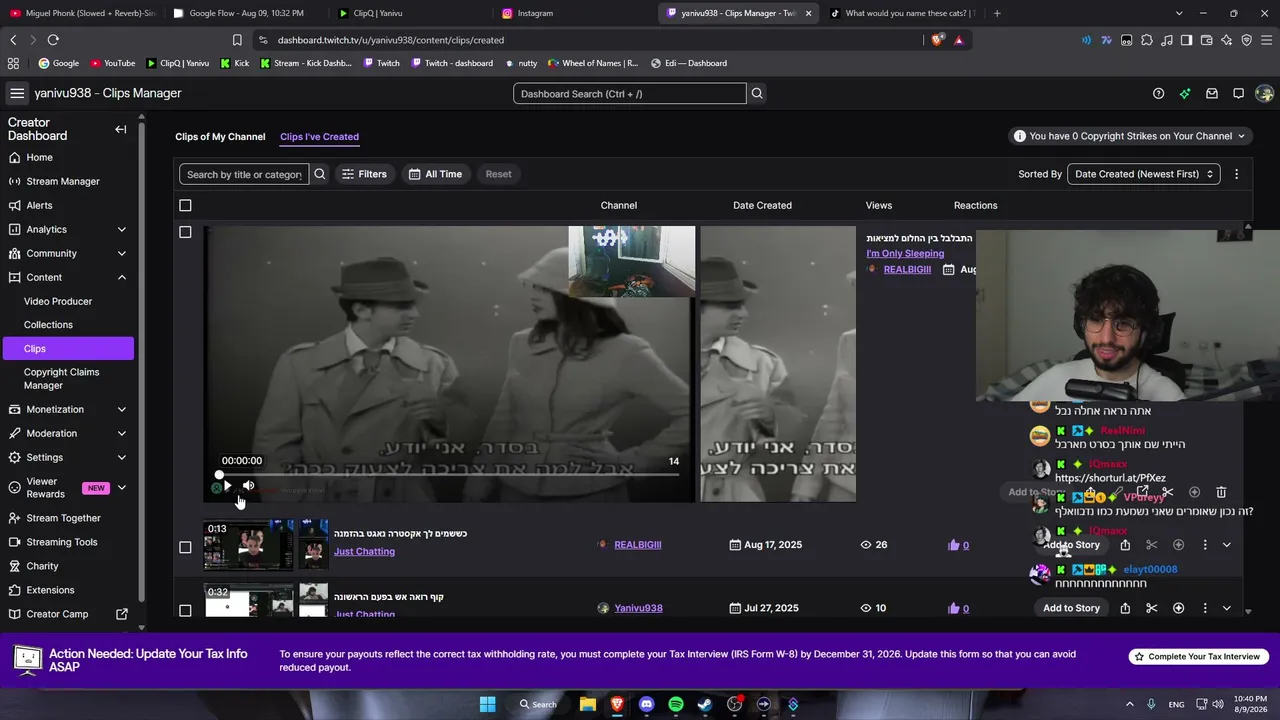Screen dimensions: 1280x720
Task: Collapse the Content sidebar section
Action: pos(122,277)
